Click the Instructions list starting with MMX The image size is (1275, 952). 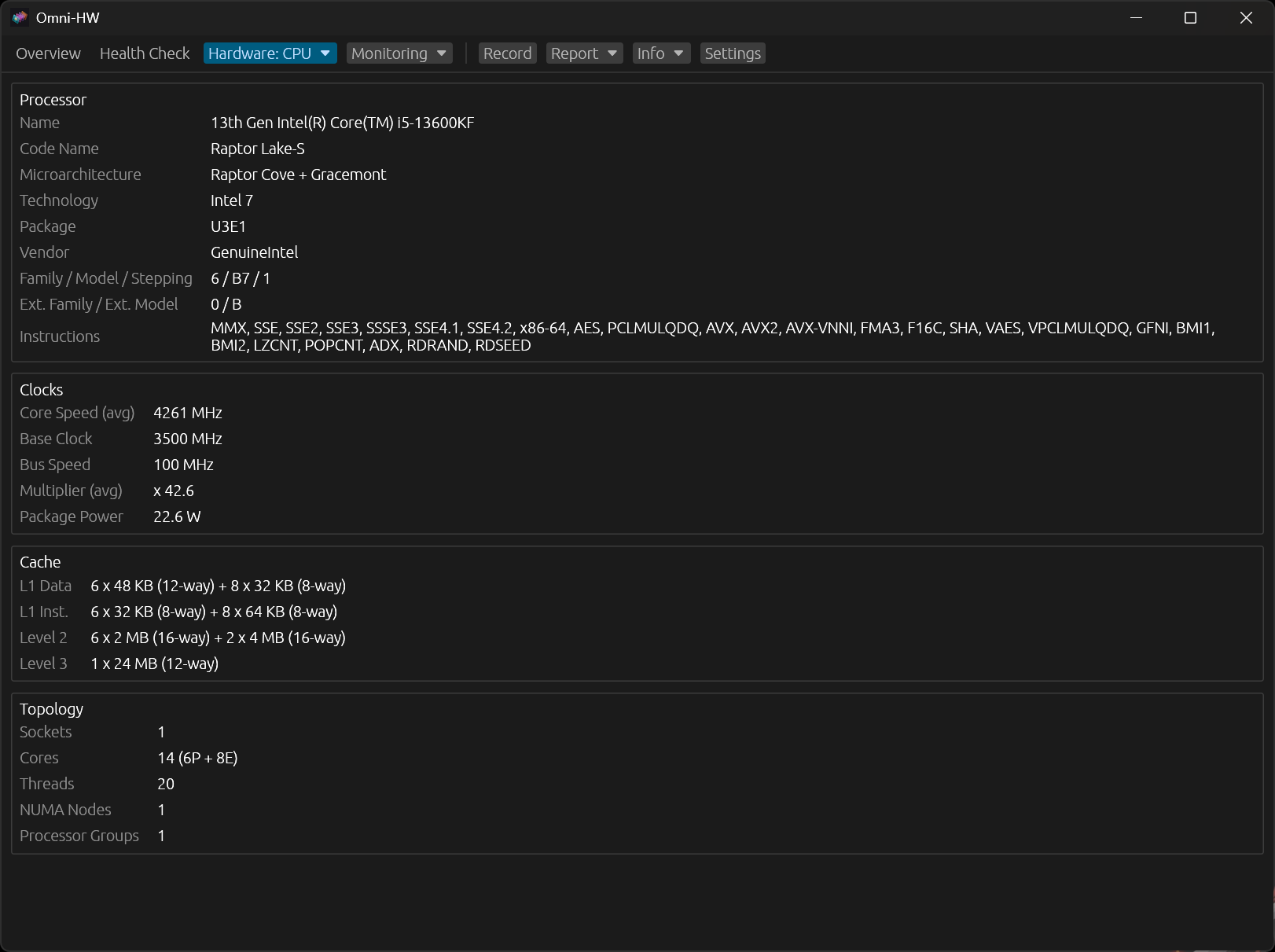tap(713, 336)
